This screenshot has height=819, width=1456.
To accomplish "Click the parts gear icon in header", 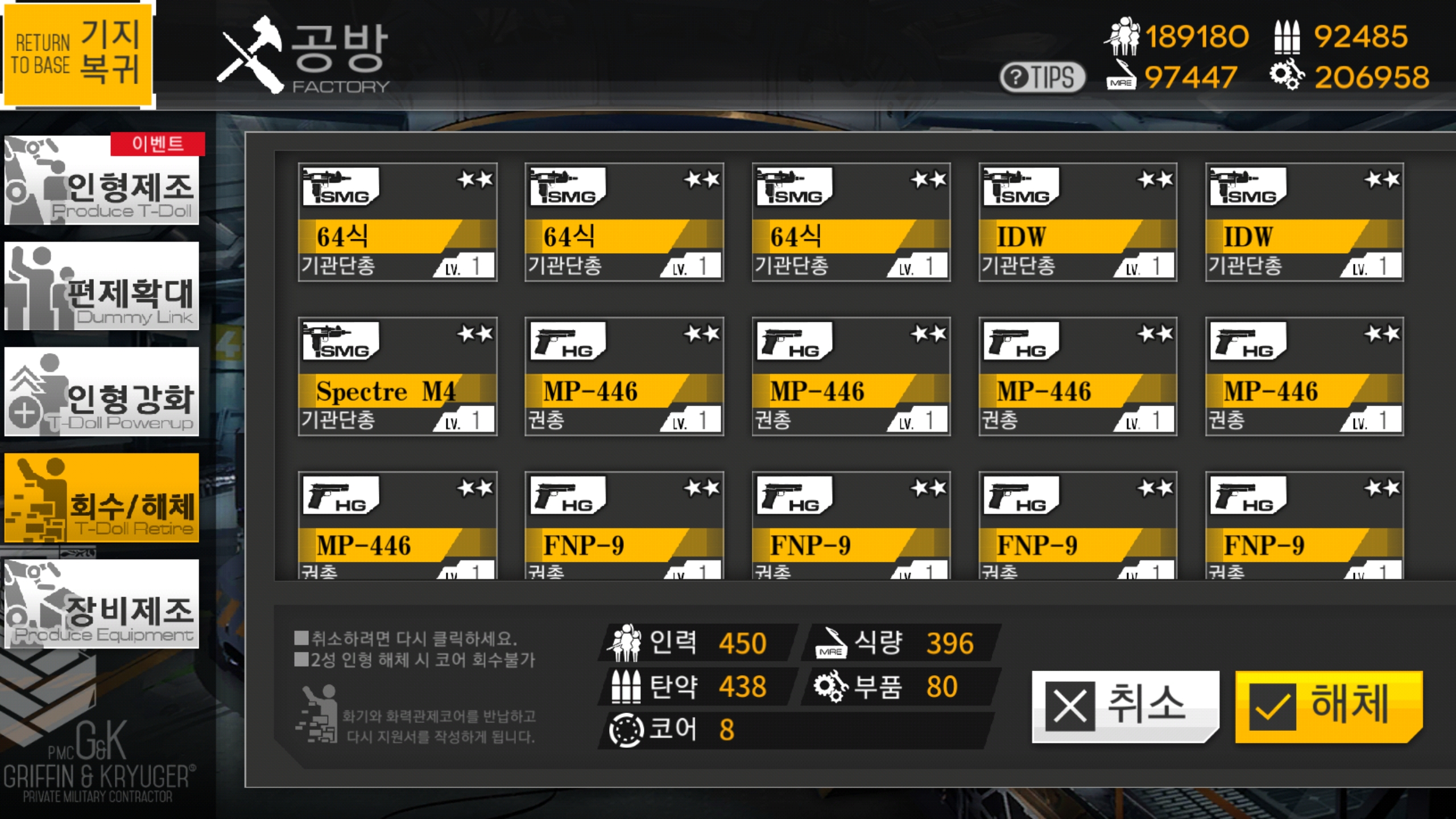I will (x=1287, y=75).
